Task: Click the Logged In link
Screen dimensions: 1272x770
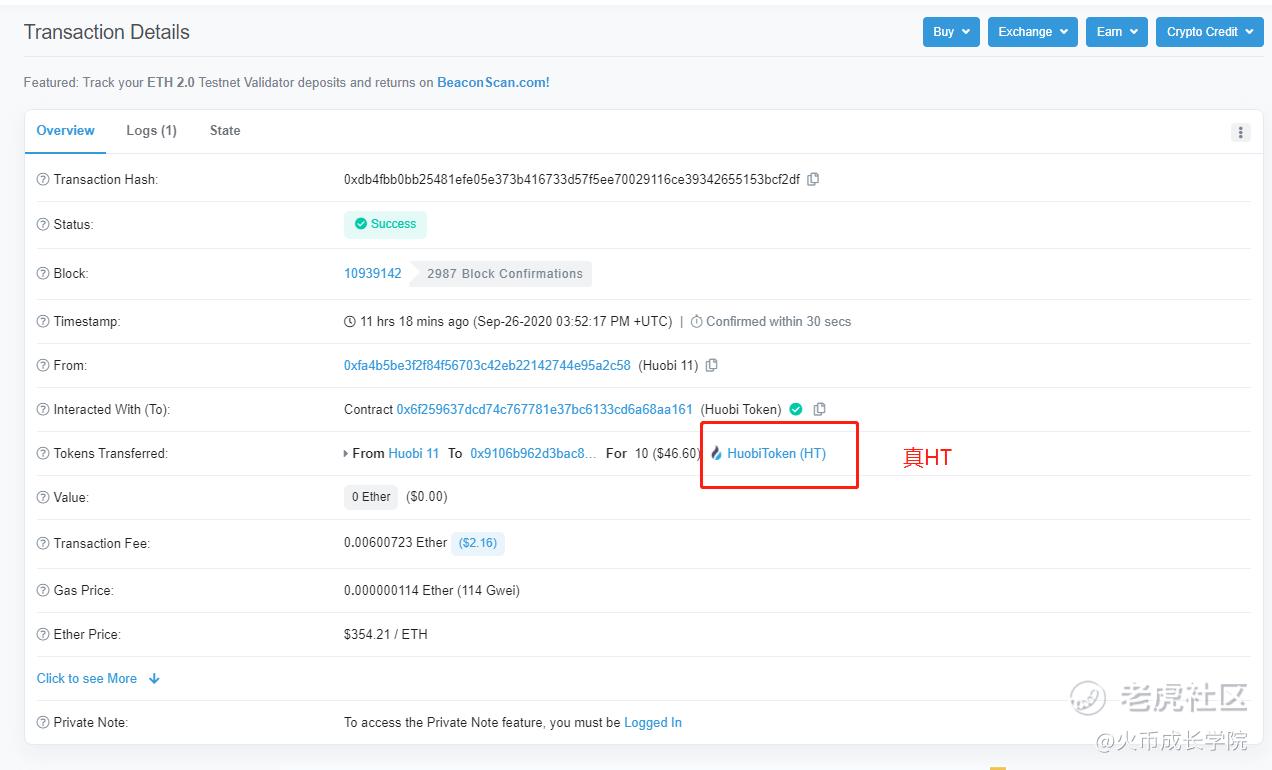Action: coord(653,722)
